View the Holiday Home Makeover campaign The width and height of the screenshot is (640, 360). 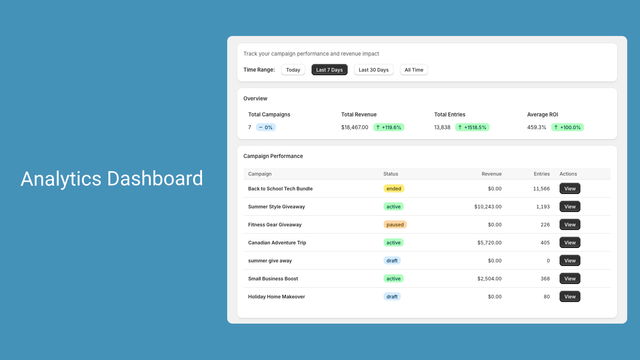click(x=570, y=296)
